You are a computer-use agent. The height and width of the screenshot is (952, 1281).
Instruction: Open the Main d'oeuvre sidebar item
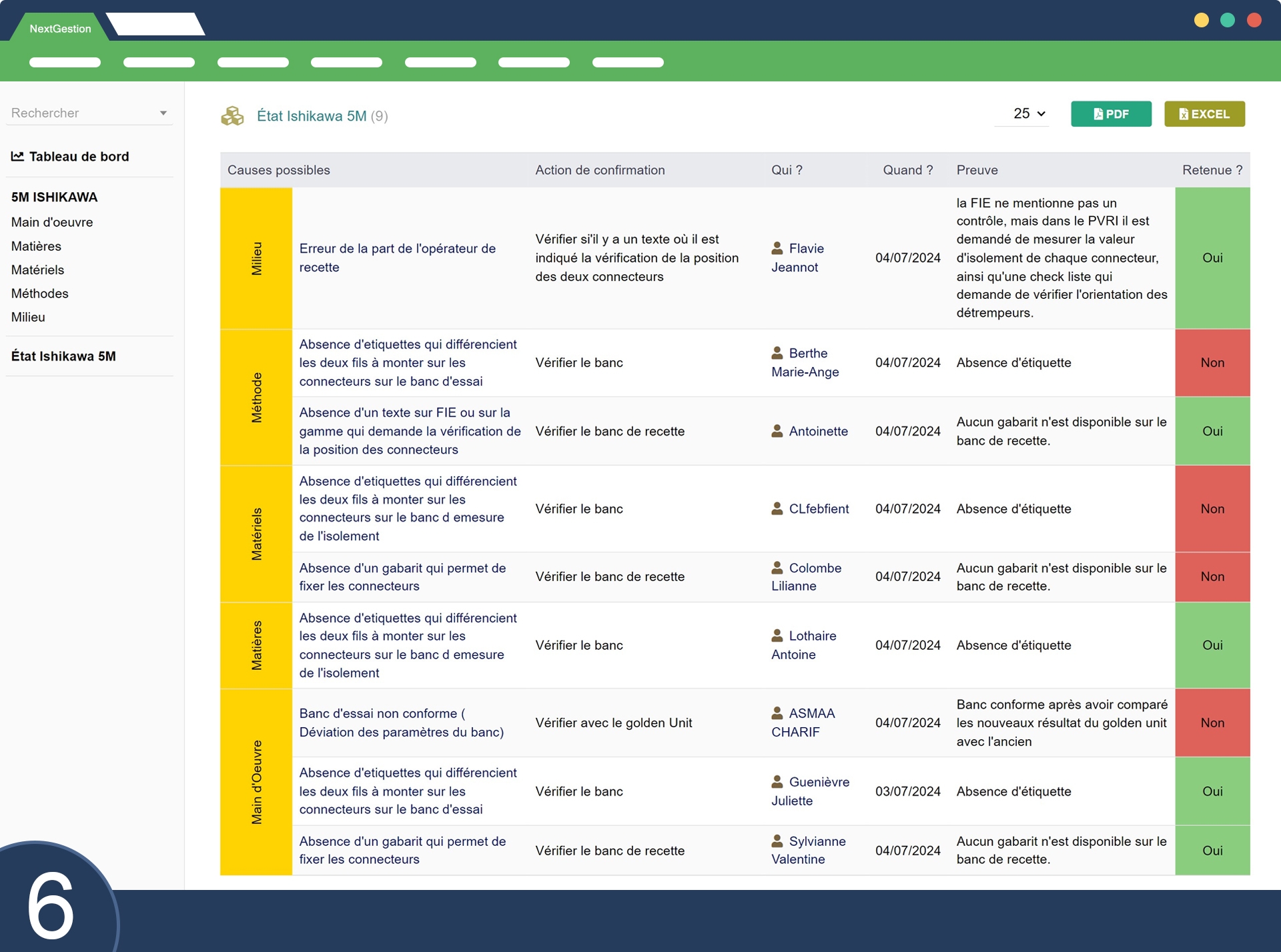pos(52,222)
